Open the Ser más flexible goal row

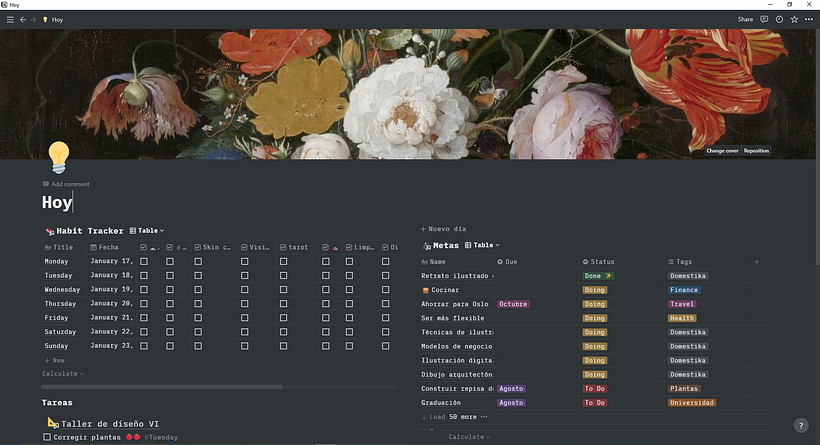pyautogui.click(x=452, y=318)
